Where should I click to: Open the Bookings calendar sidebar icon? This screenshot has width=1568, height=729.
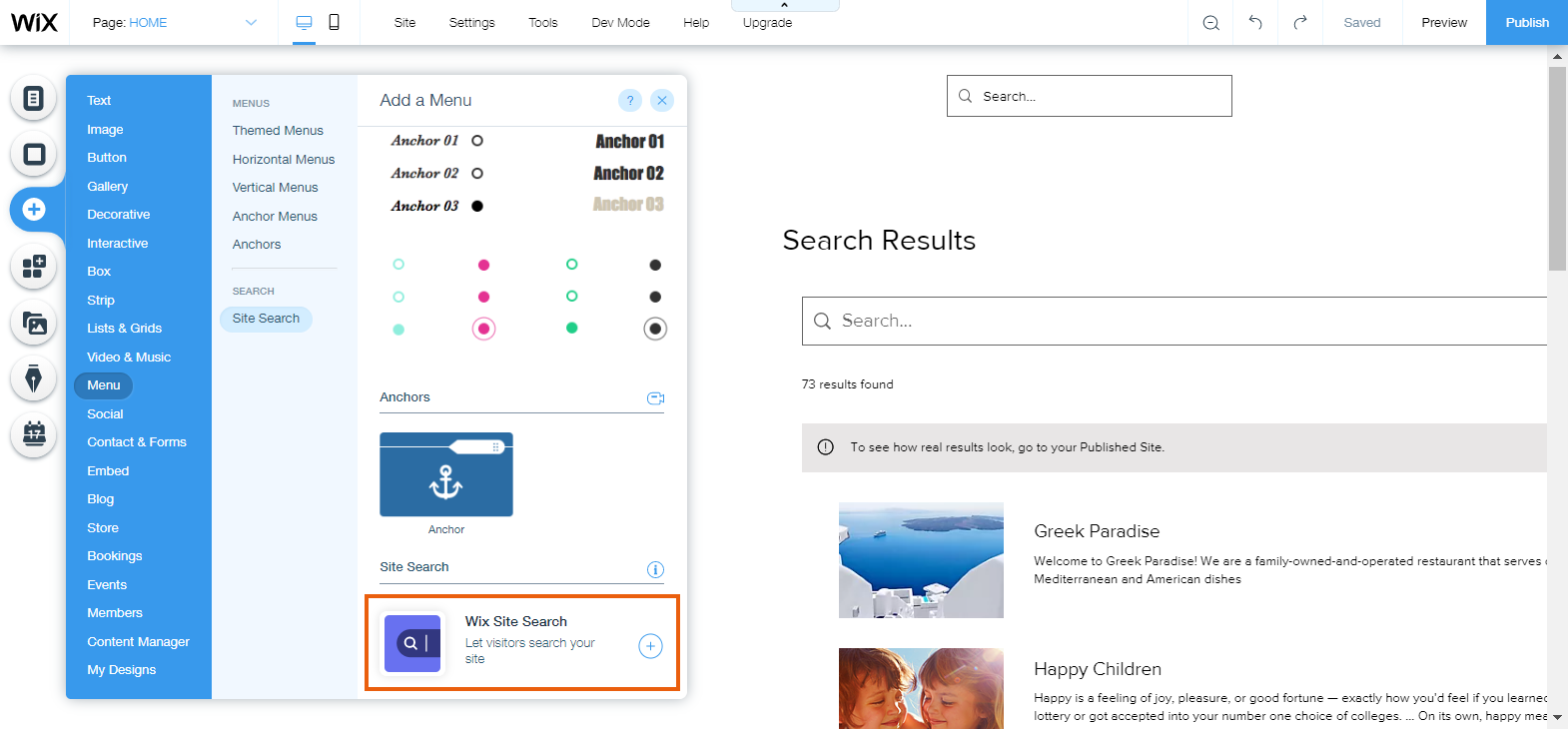click(34, 434)
